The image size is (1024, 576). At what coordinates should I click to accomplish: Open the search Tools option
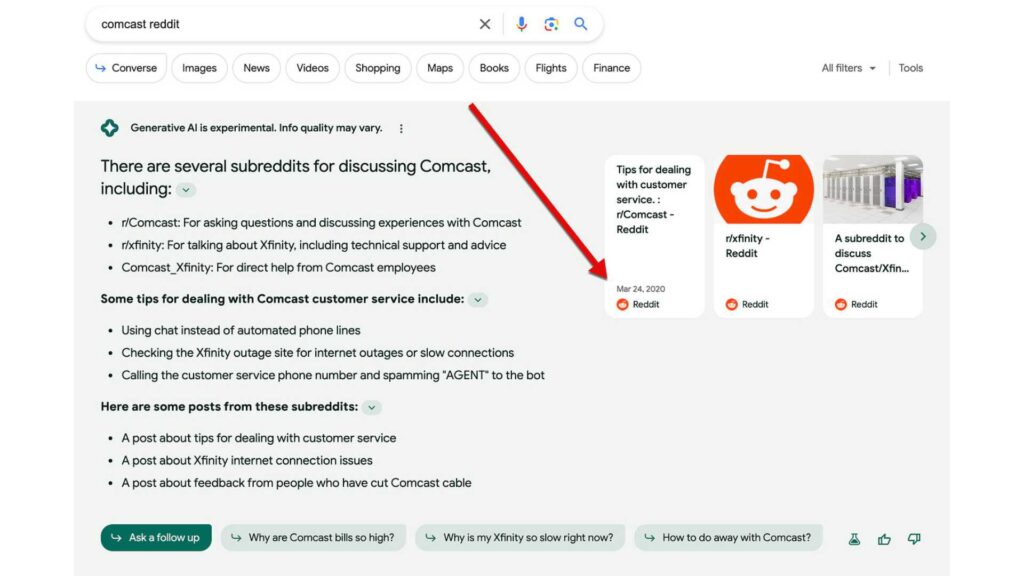910,68
